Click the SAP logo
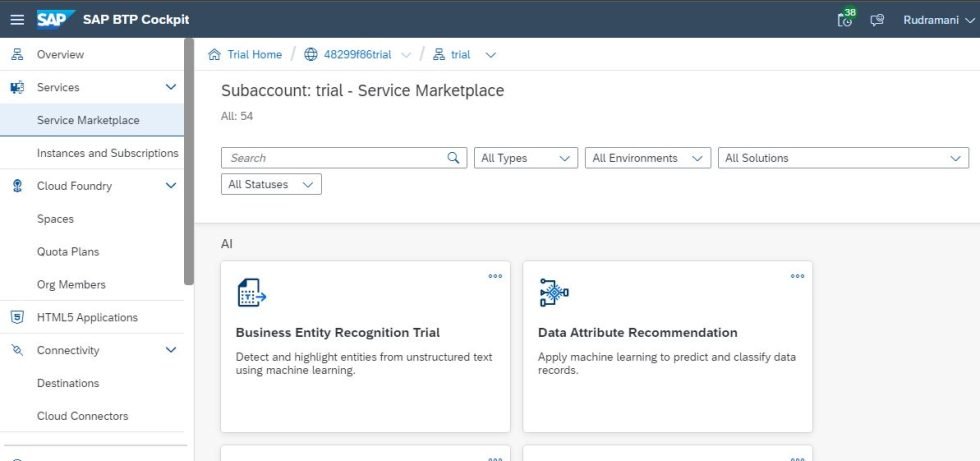 click(56, 19)
